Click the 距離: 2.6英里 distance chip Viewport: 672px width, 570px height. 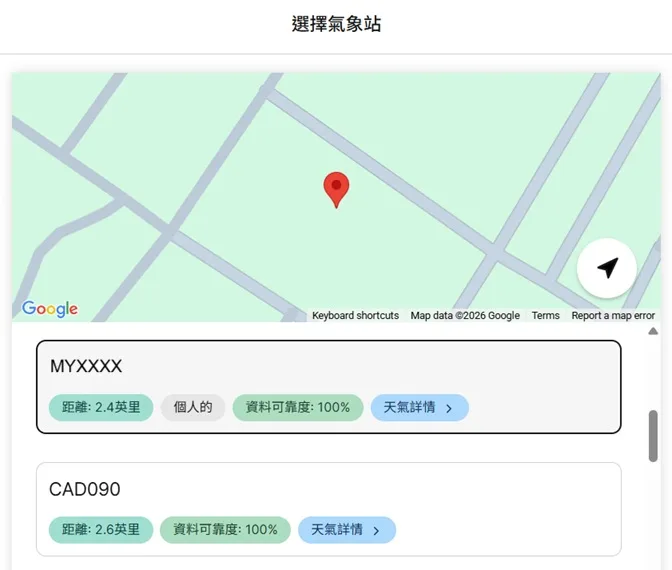(x=101, y=530)
